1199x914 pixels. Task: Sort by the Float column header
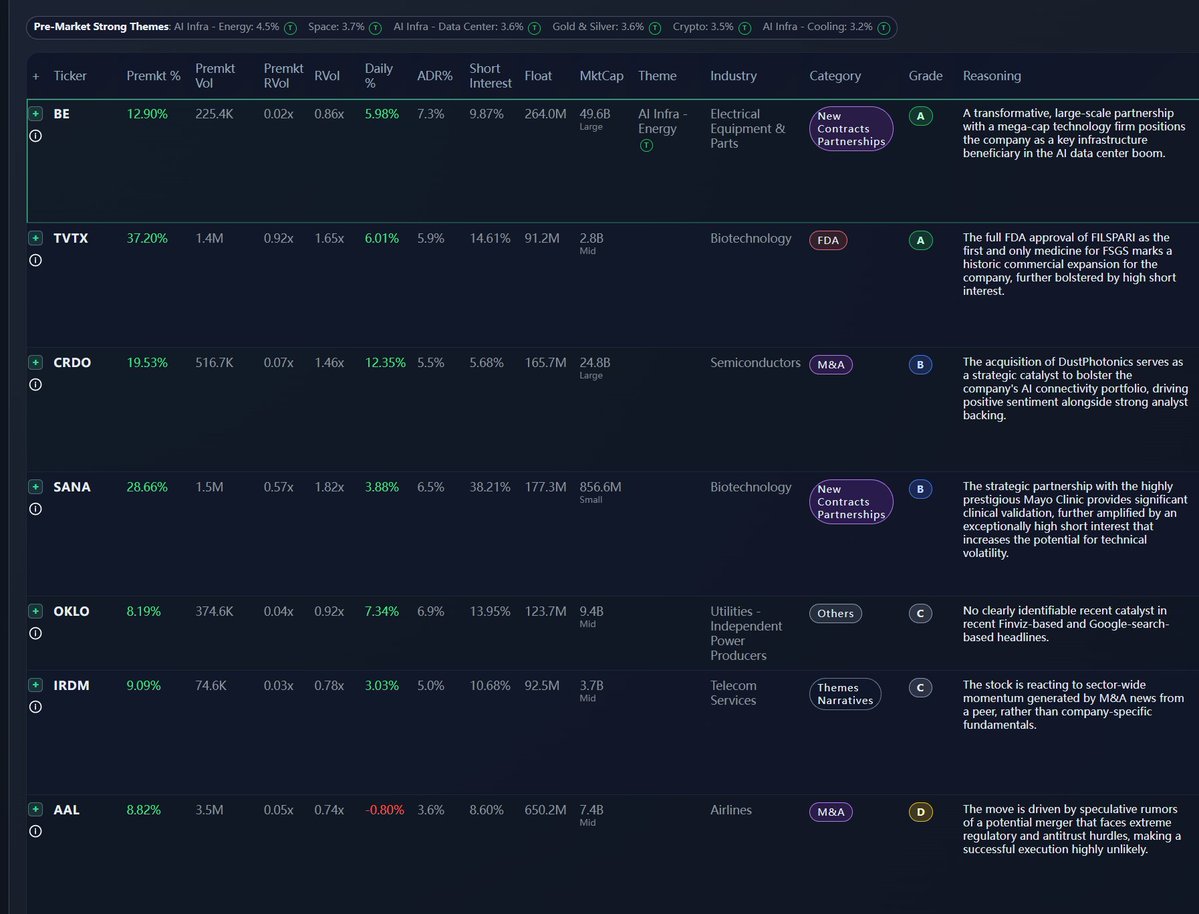538,76
